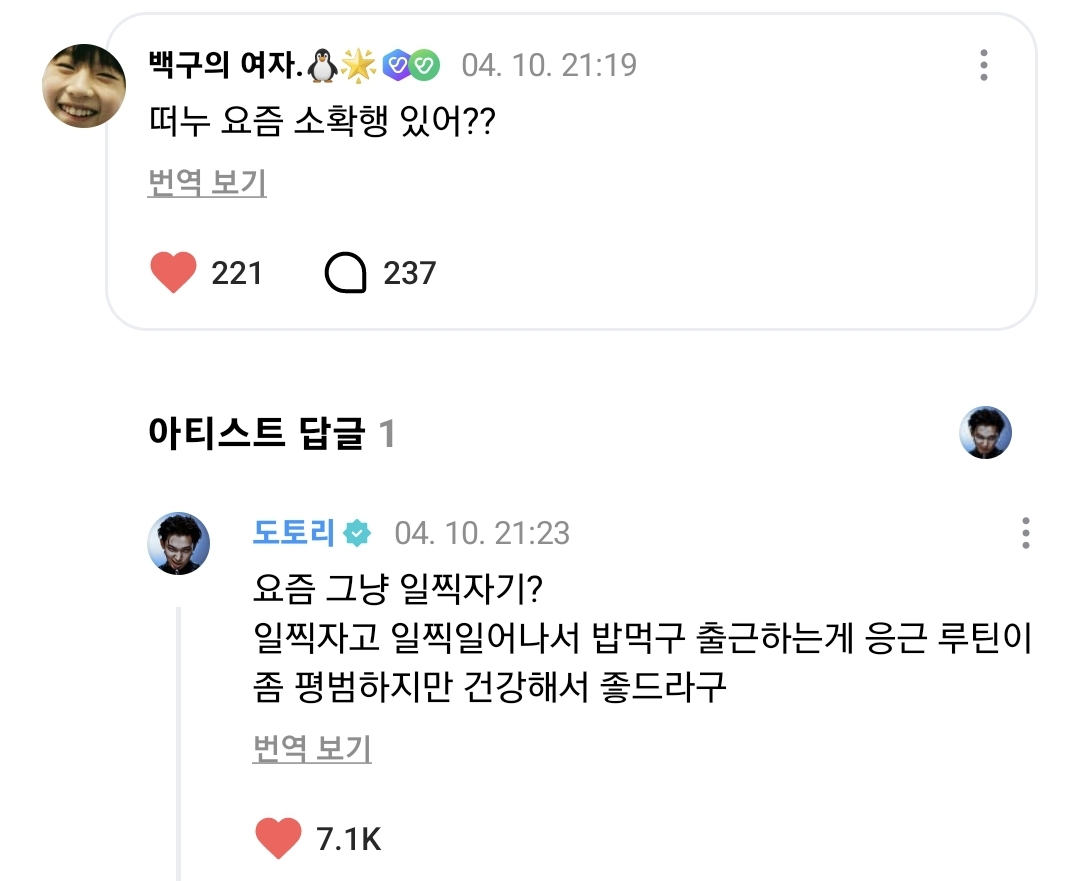
Task: Open the 도토리 artist profile name
Action: [293, 533]
